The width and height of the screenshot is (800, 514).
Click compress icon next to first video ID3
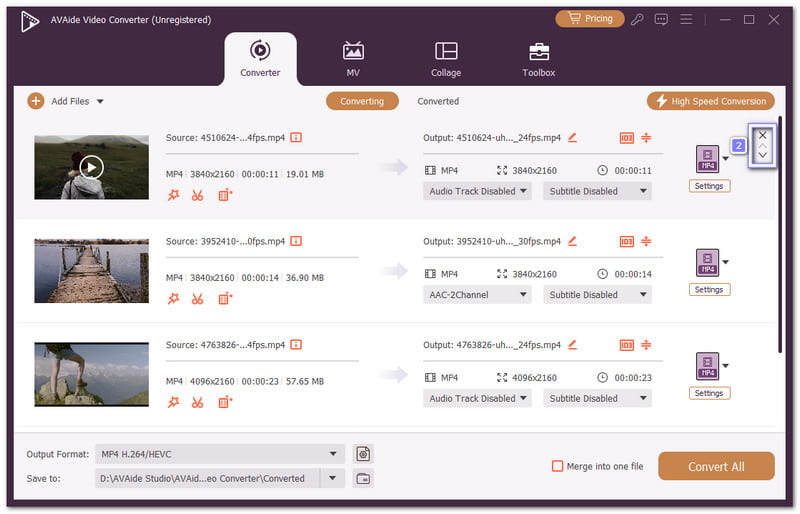tap(647, 138)
